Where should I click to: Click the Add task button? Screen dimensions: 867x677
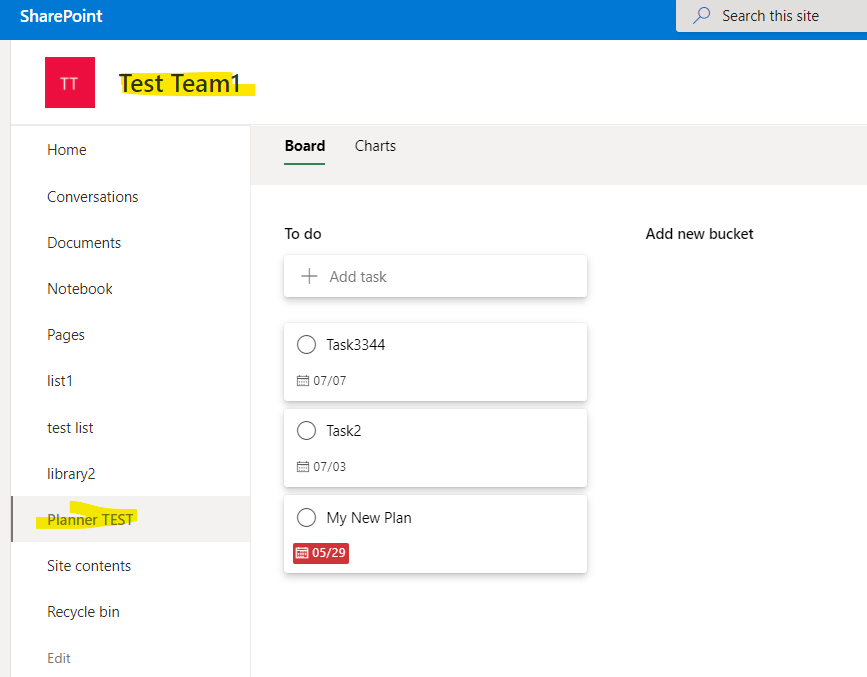pos(435,276)
